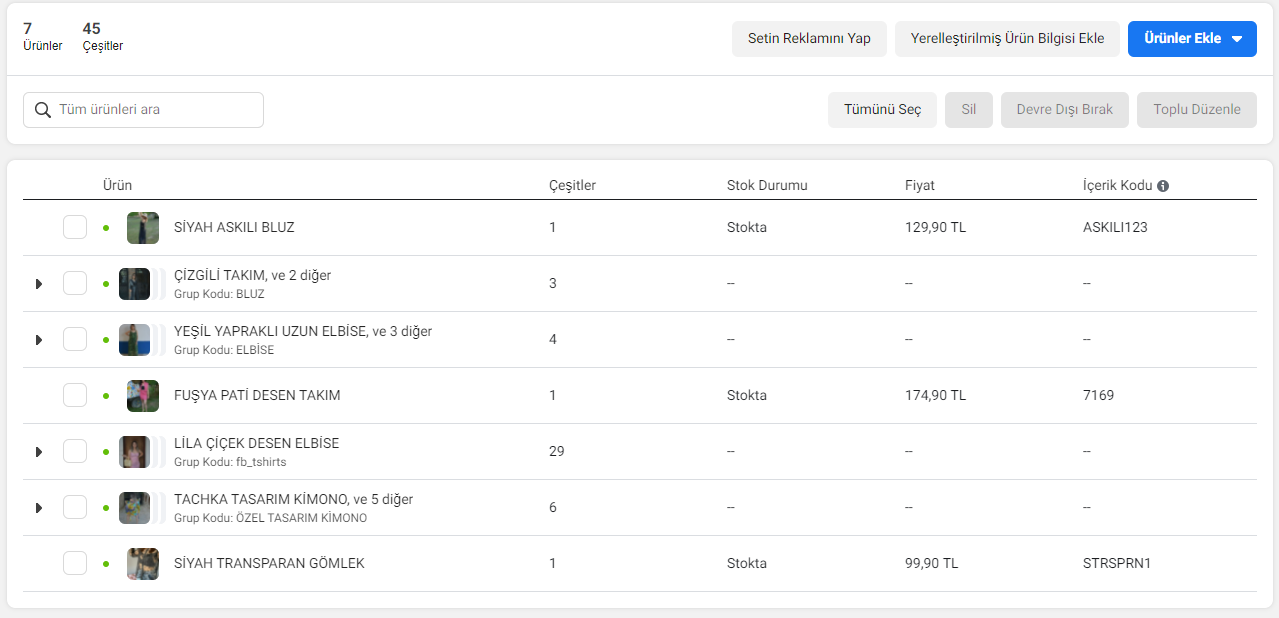Open SİYAH ASKILI BLUZ product thumbnail

pos(143,228)
